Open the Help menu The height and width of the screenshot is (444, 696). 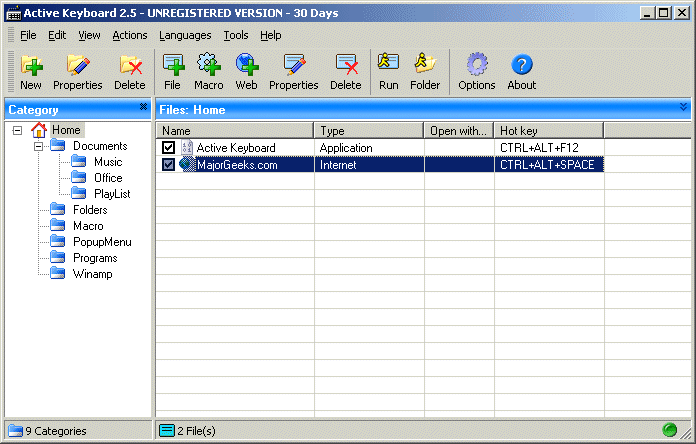click(x=271, y=35)
